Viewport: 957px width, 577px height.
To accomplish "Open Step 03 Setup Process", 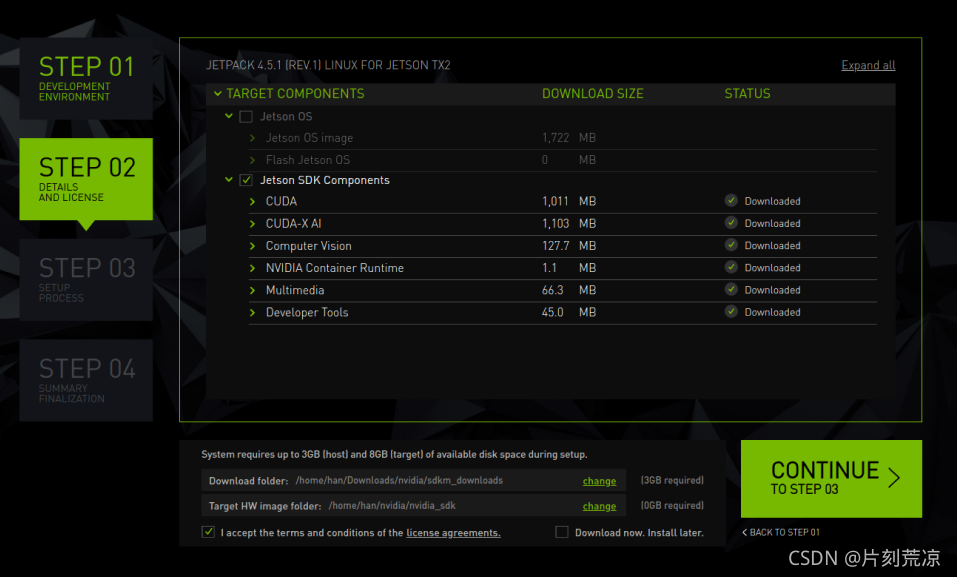I will [x=86, y=280].
